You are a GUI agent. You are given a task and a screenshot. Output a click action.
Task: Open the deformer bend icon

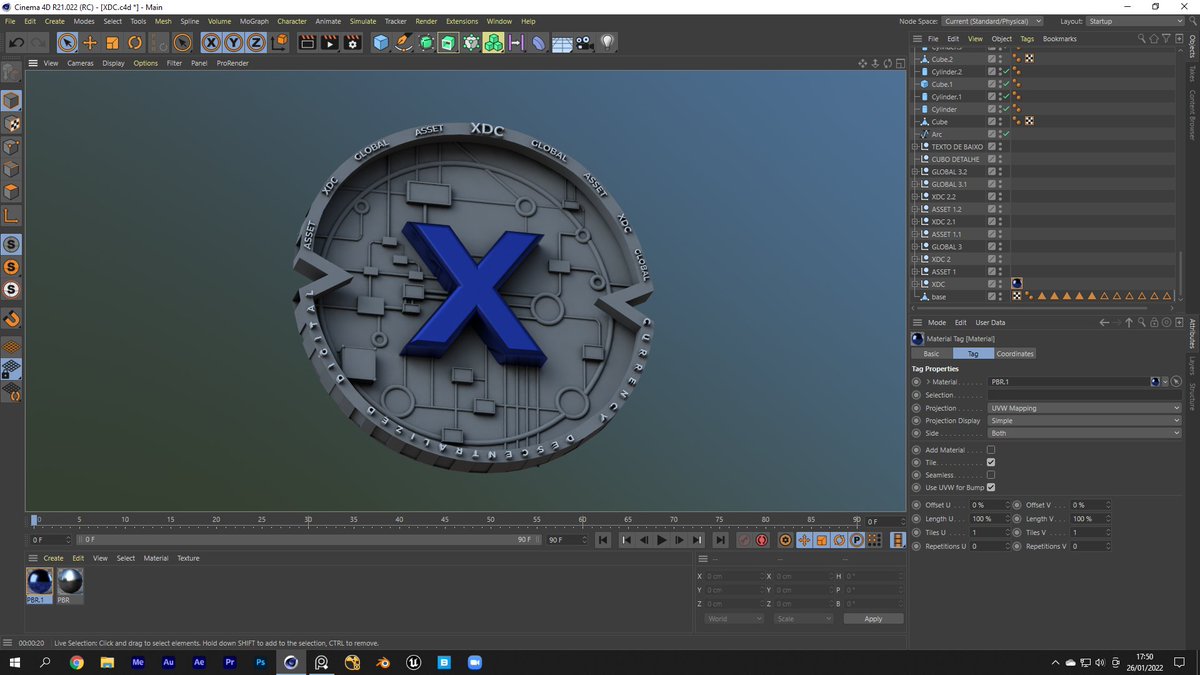(x=539, y=43)
